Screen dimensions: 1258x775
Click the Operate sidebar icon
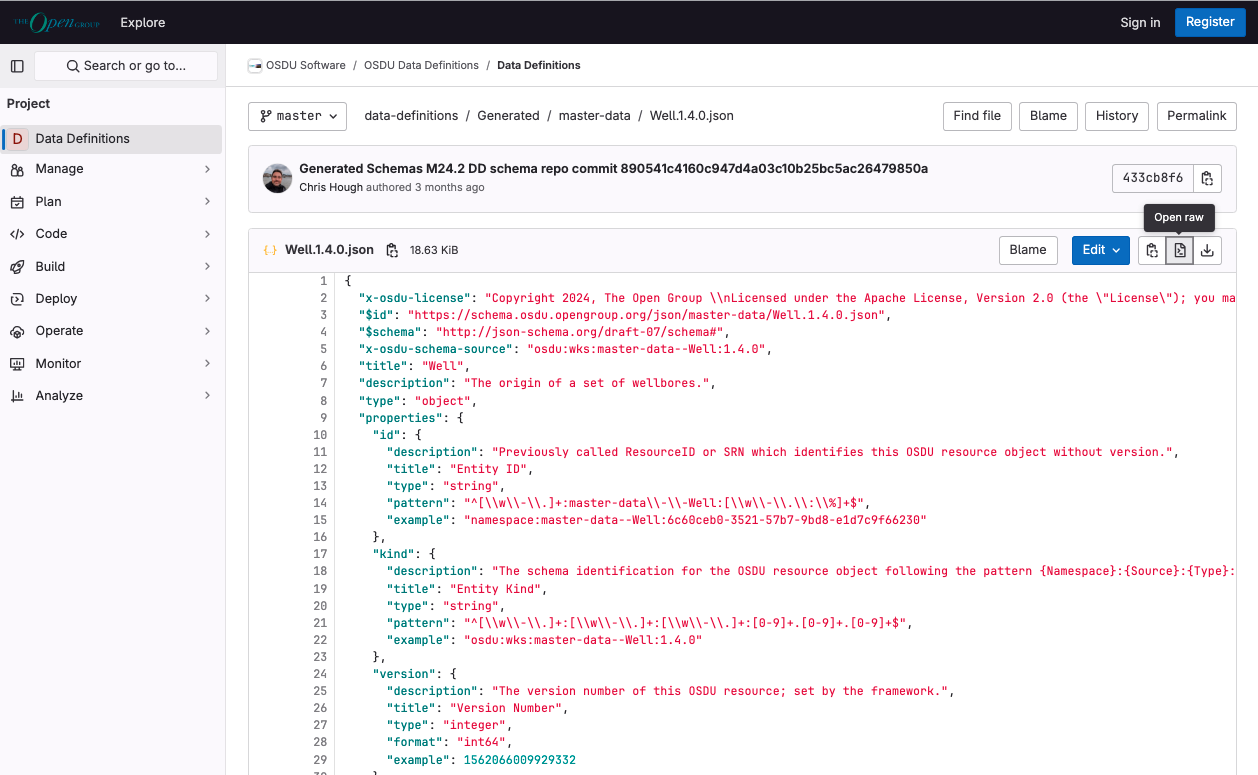17,331
